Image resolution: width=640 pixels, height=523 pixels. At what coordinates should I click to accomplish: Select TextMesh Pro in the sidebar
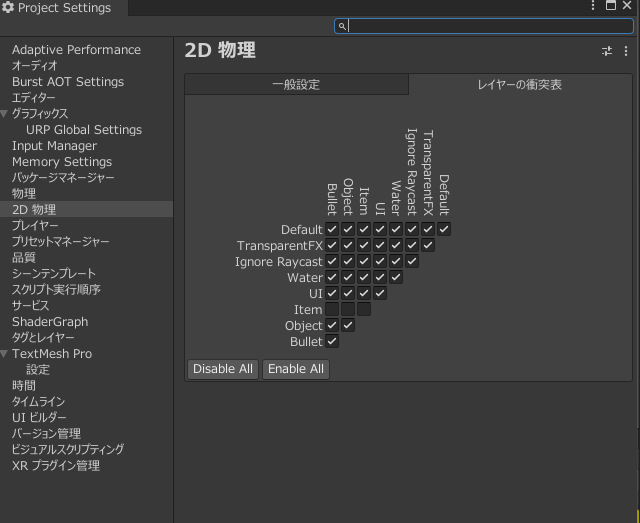pos(52,354)
